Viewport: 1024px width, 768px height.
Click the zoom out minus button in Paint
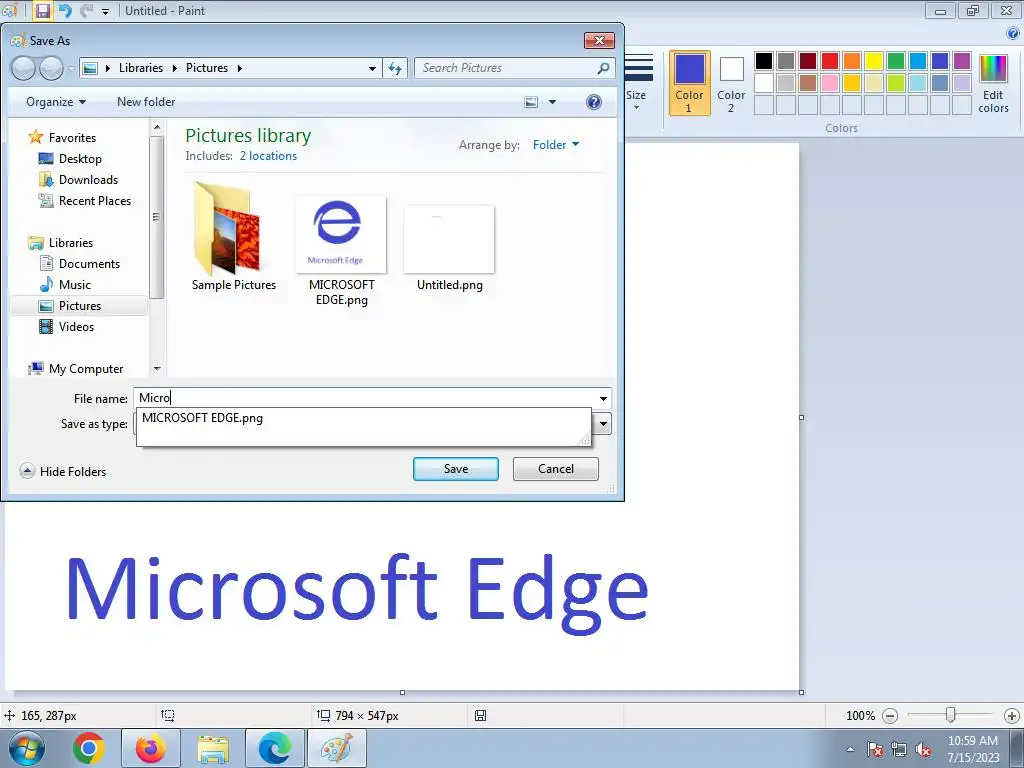[890, 716]
